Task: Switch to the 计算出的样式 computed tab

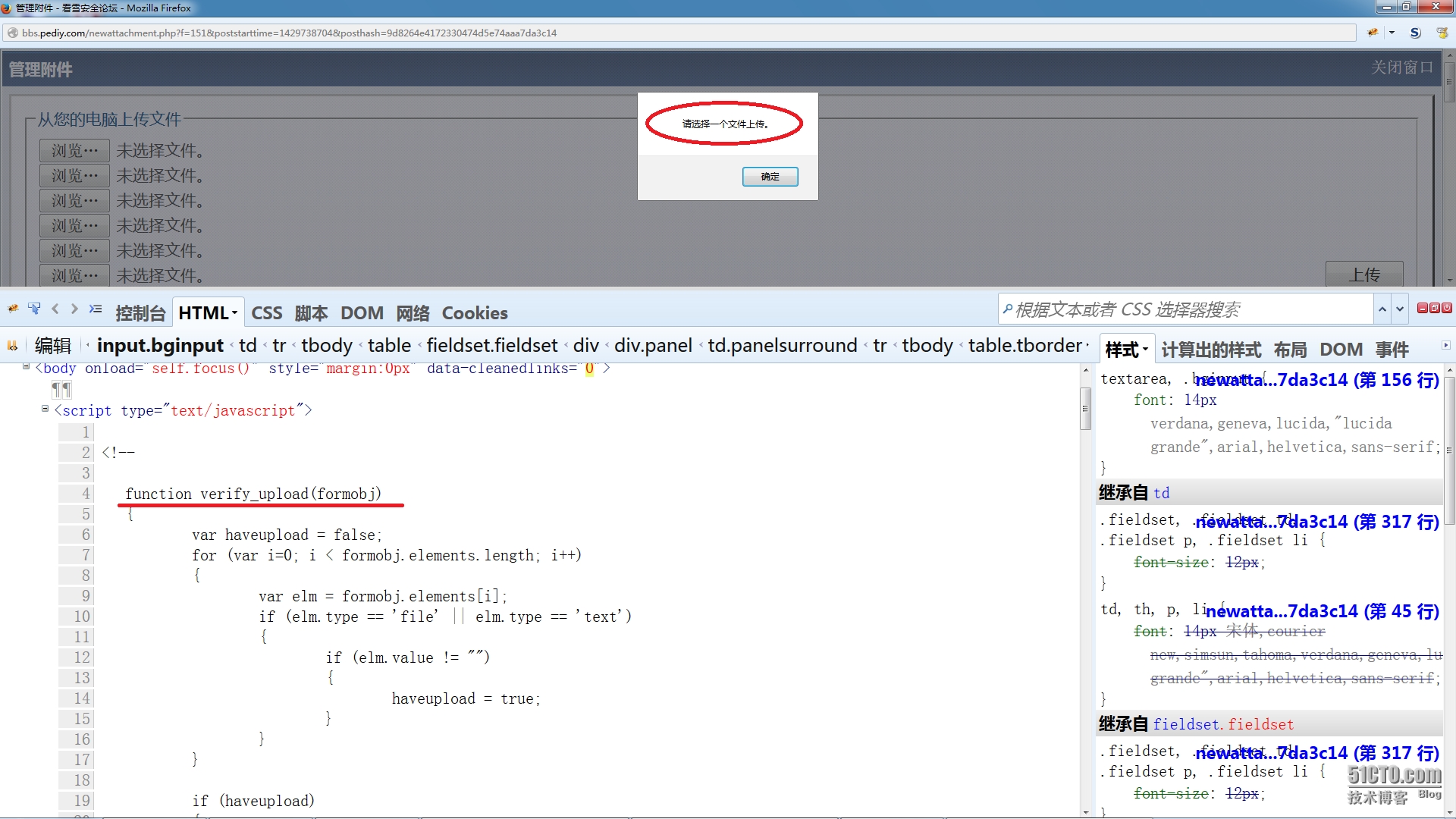Action: coord(1211,350)
